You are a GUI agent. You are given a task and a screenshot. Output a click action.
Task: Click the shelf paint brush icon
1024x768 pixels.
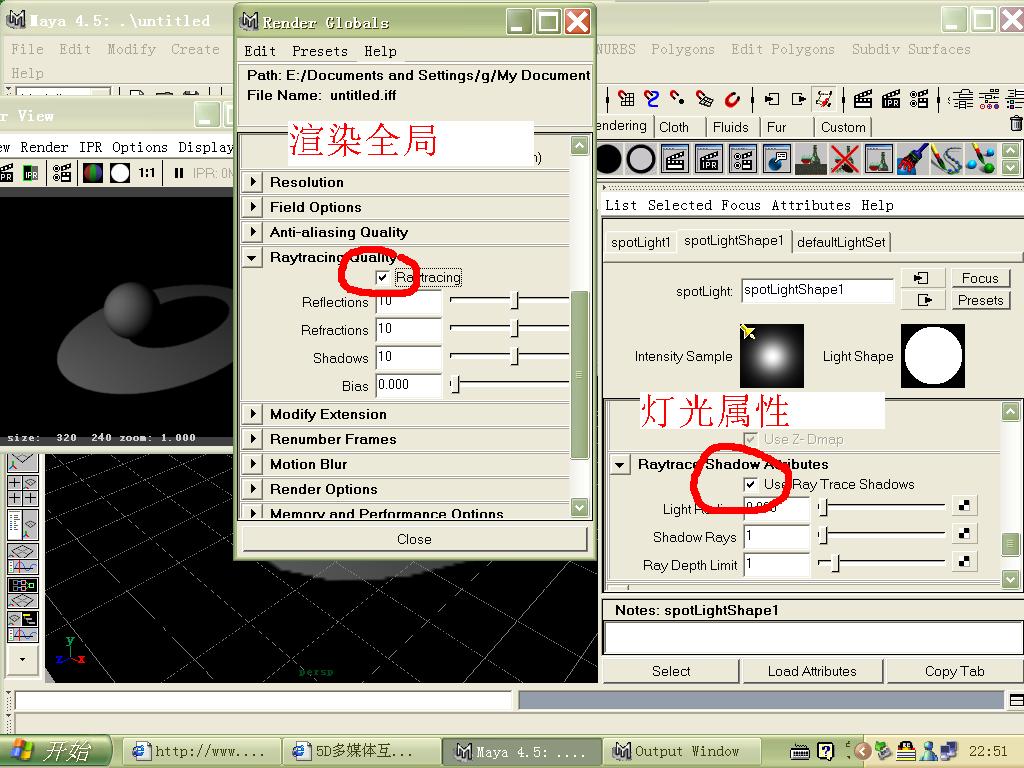point(912,159)
